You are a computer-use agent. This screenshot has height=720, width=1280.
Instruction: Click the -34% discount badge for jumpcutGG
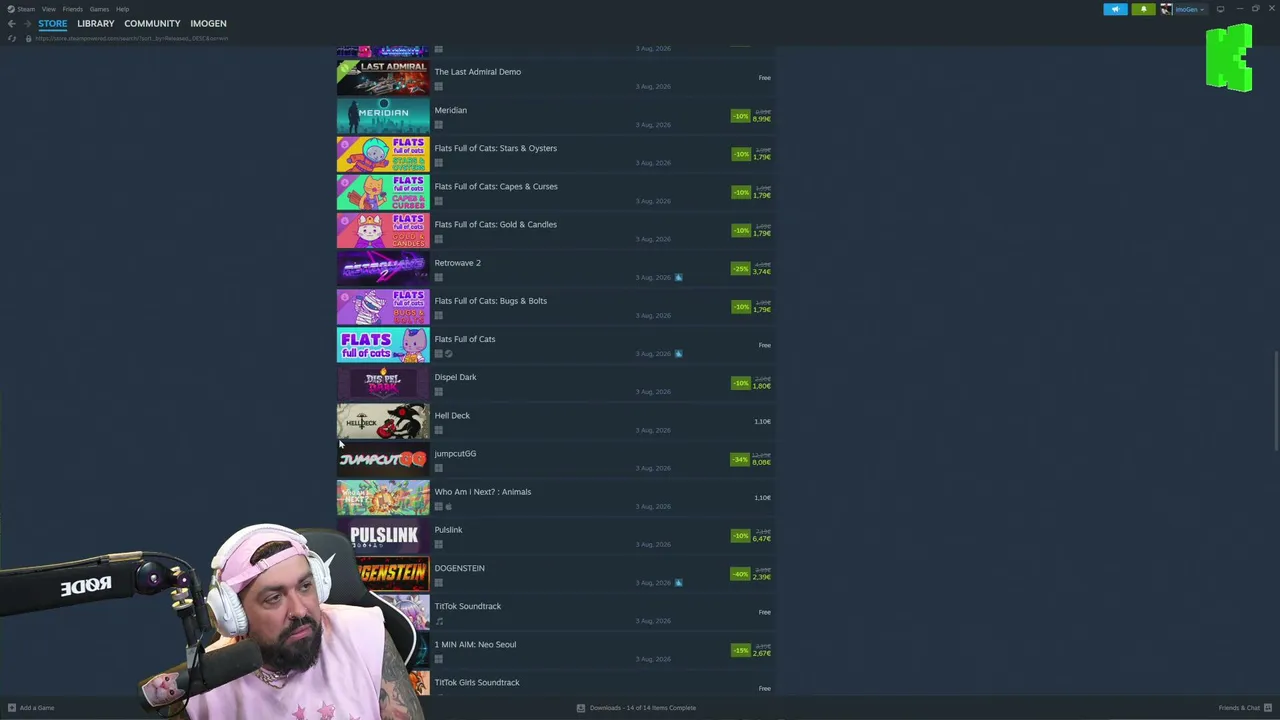[740, 460]
